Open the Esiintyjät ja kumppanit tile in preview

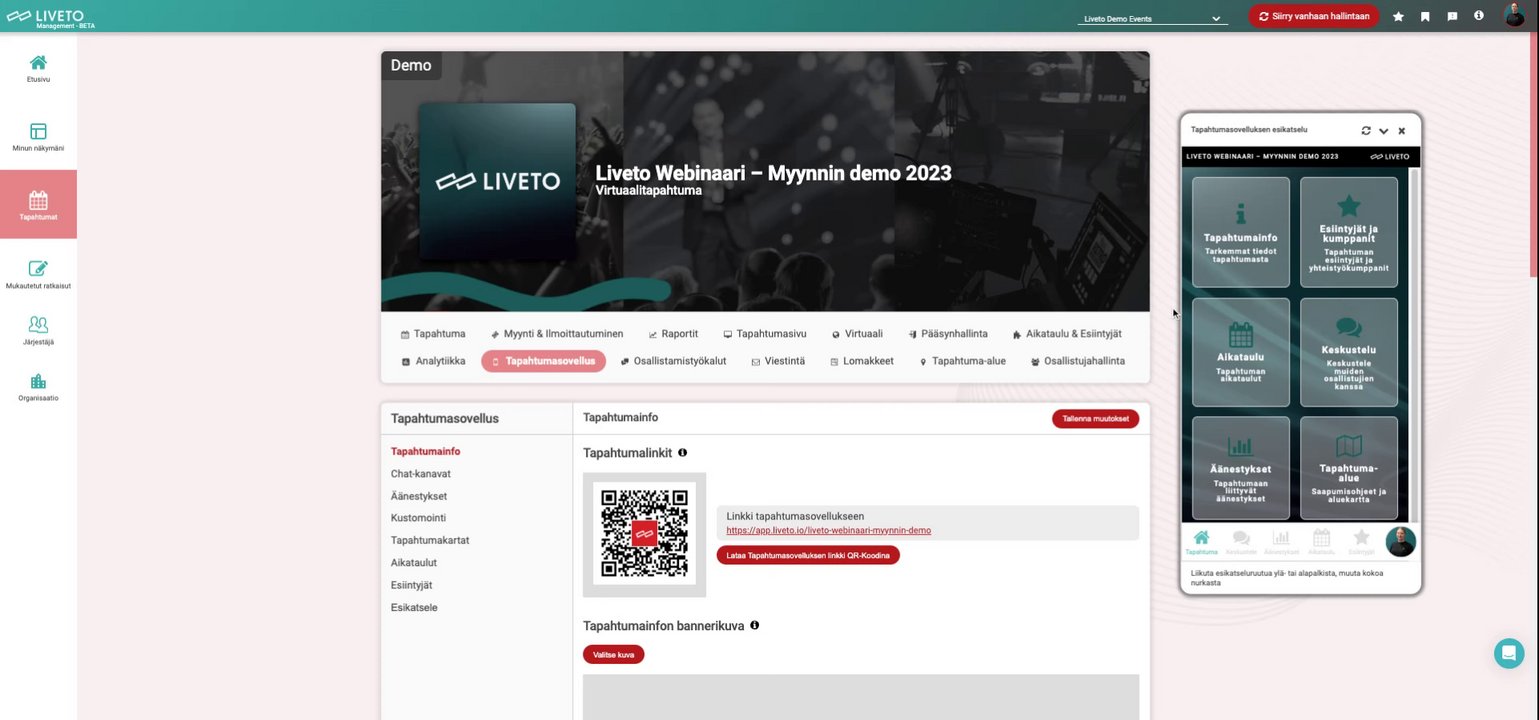(1349, 232)
